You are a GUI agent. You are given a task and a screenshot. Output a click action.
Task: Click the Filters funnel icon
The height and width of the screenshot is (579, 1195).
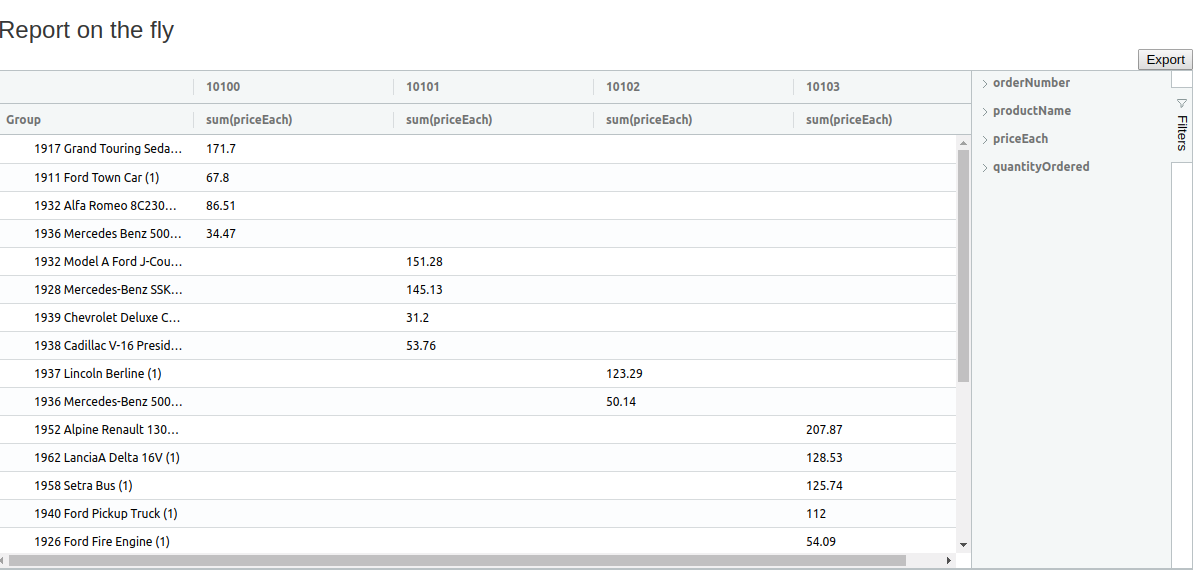pos(1181,103)
